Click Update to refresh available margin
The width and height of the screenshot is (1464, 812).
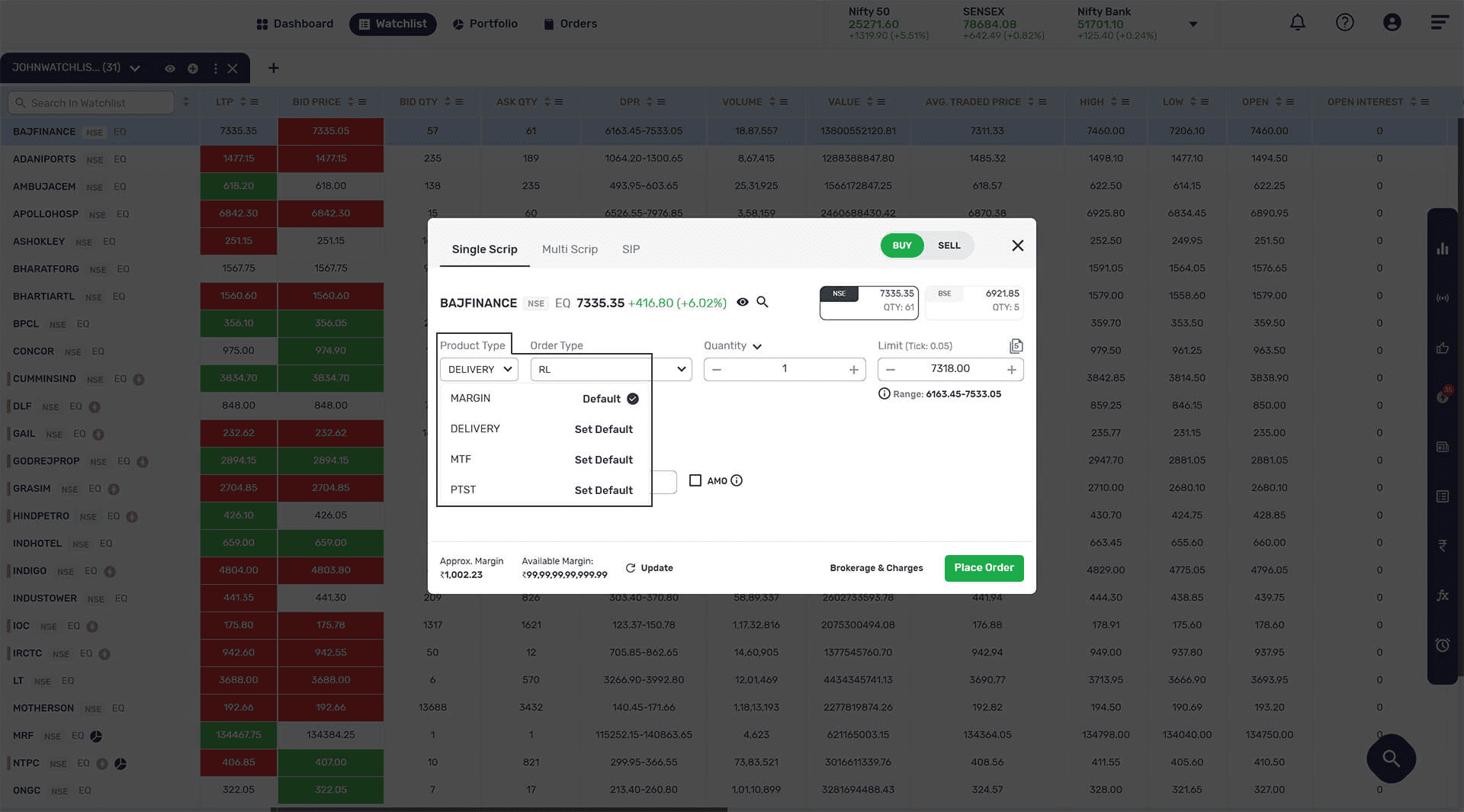[657, 568]
